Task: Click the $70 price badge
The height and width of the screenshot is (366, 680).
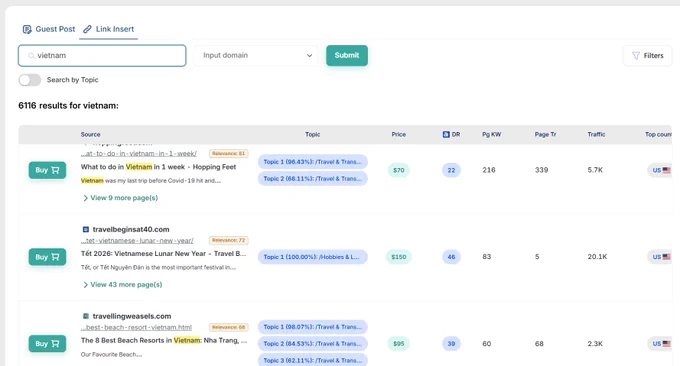Action: tap(399, 170)
